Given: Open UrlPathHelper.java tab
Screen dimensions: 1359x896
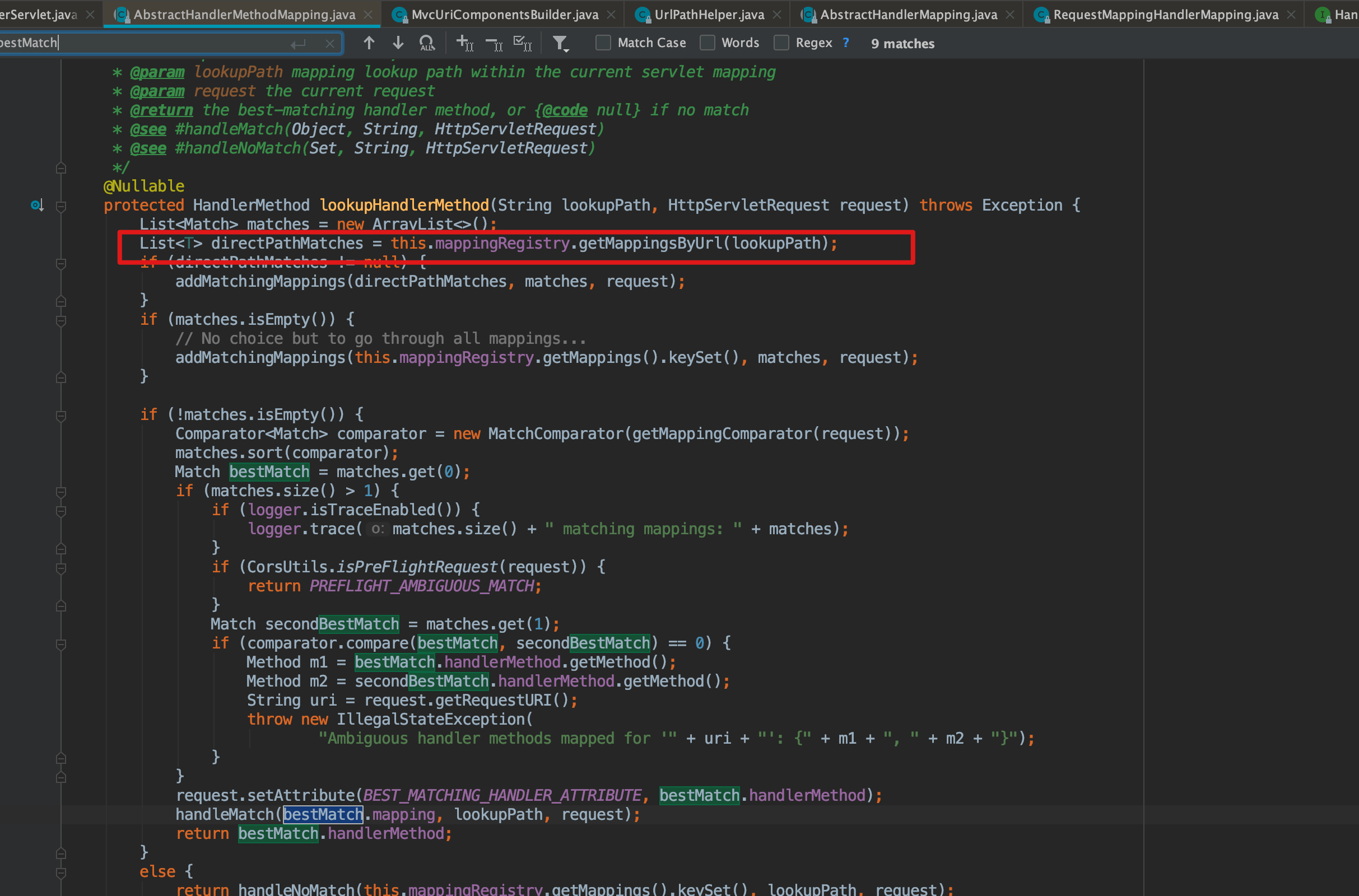Looking at the screenshot, I should (x=709, y=15).
